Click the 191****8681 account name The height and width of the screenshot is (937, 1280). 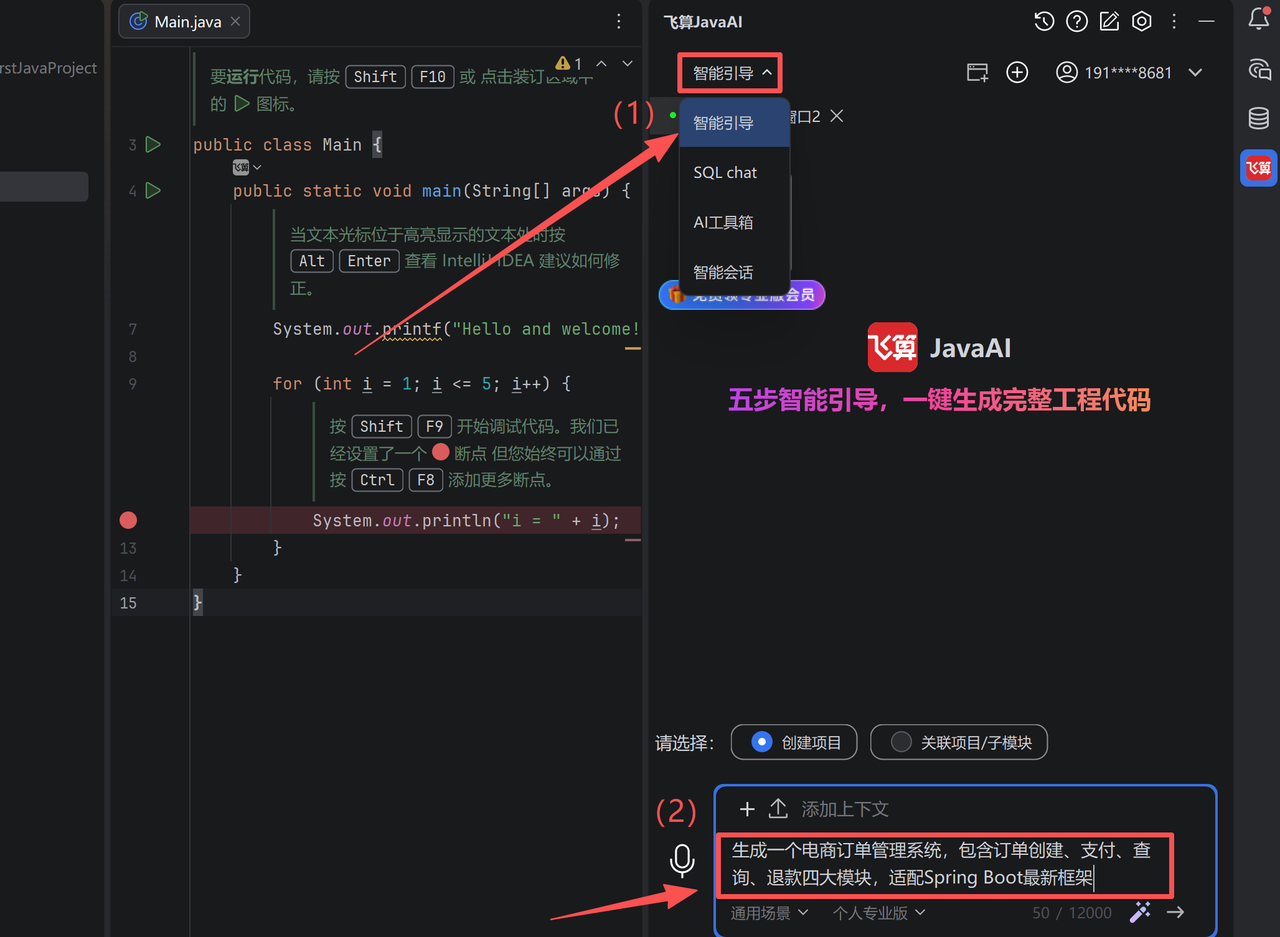coord(1128,72)
